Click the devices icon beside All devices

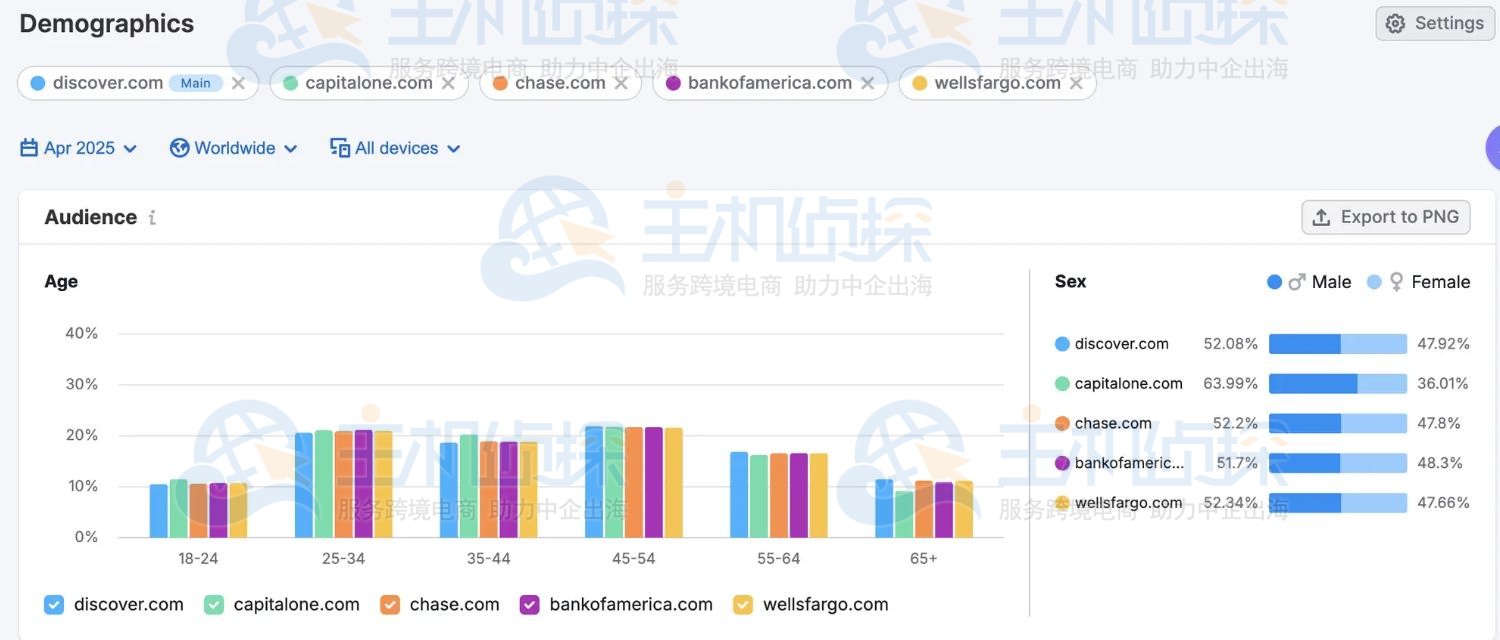(x=337, y=147)
